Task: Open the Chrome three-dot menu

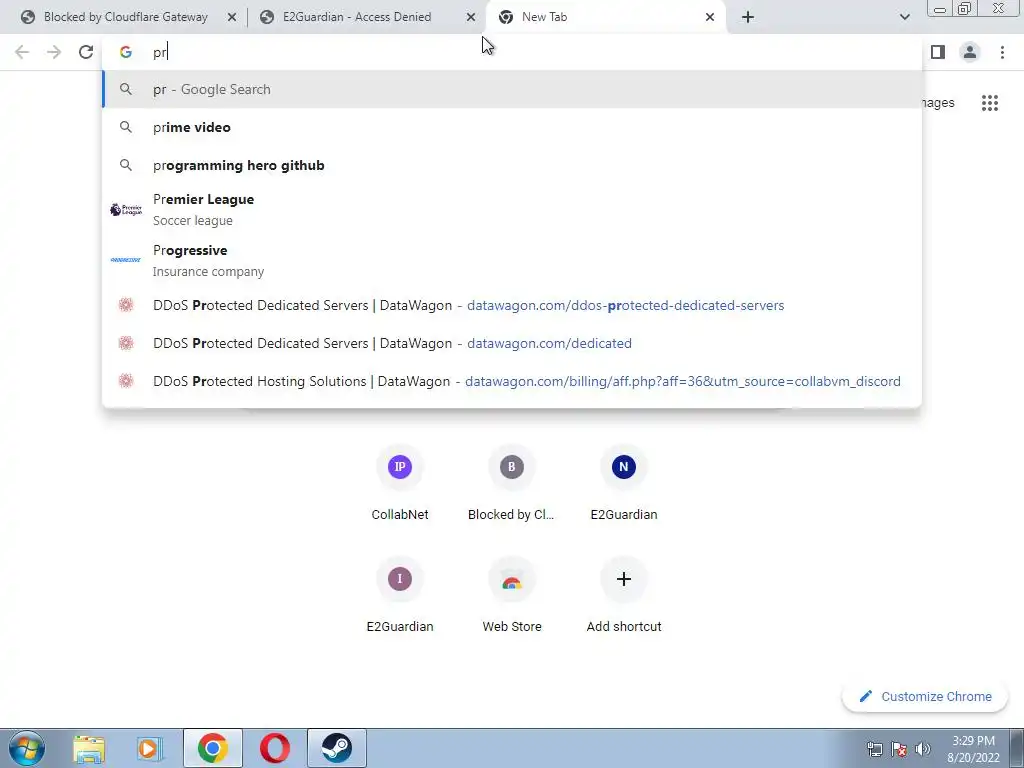Action: 1002,52
